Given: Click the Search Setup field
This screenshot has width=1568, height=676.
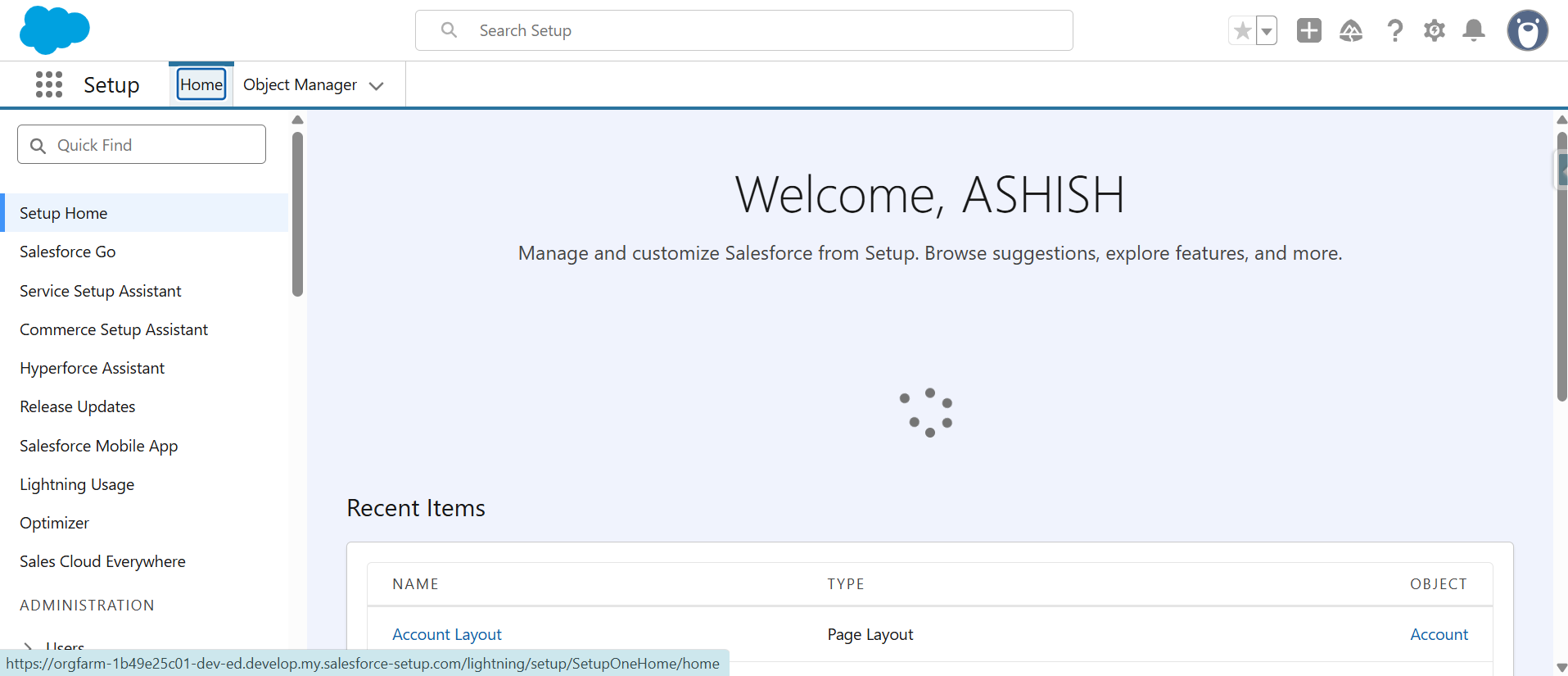Looking at the screenshot, I should [743, 30].
